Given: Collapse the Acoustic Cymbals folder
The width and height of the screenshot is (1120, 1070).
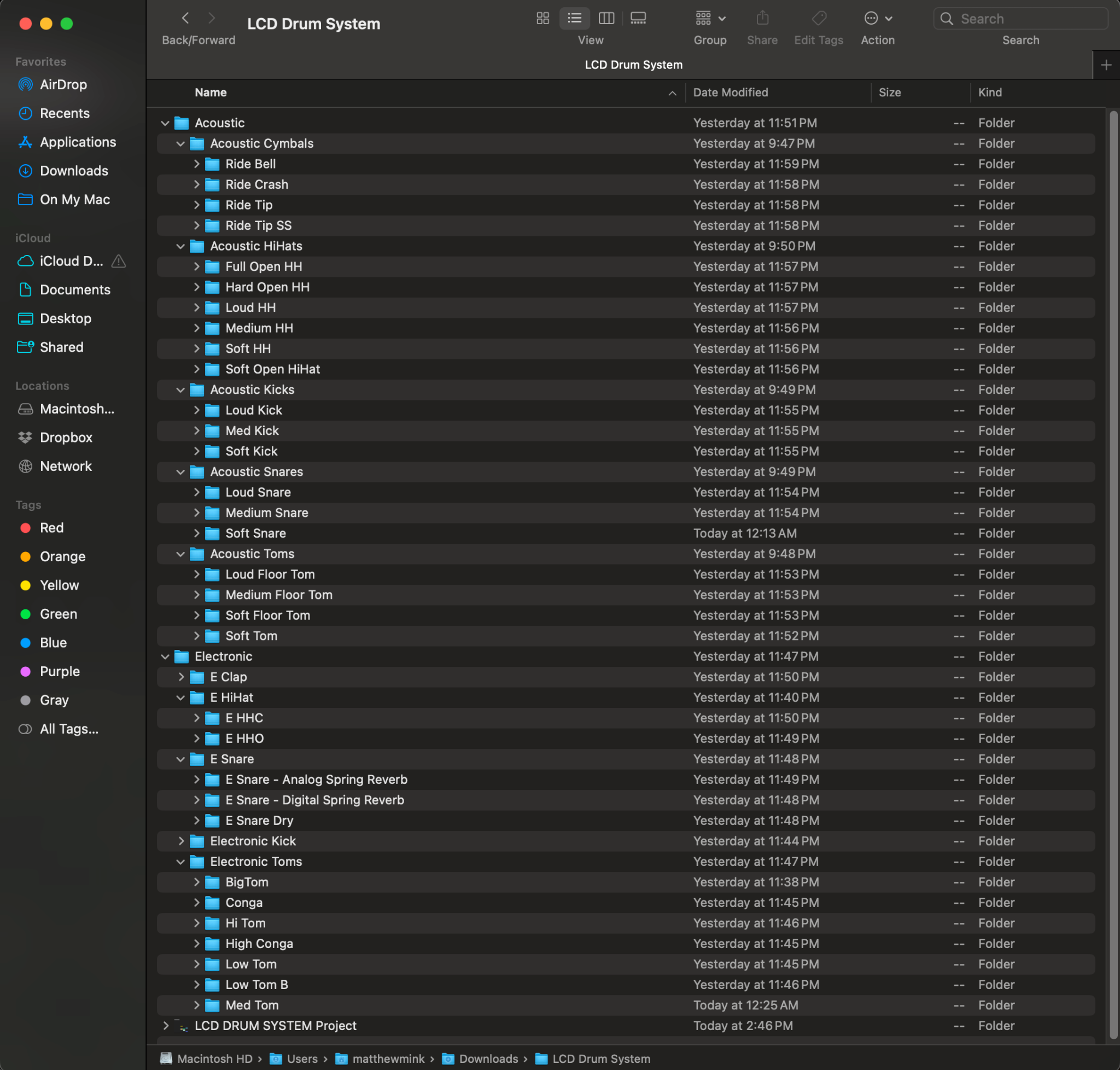Looking at the screenshot, I should point(181,144).
